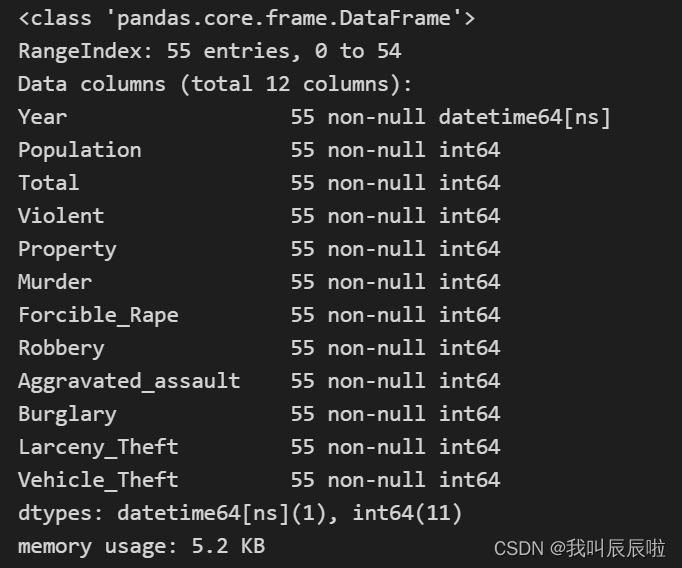The height and width of the screenshot is (568, 682).
Task: Click the Year column name
Action: (43, 117)
